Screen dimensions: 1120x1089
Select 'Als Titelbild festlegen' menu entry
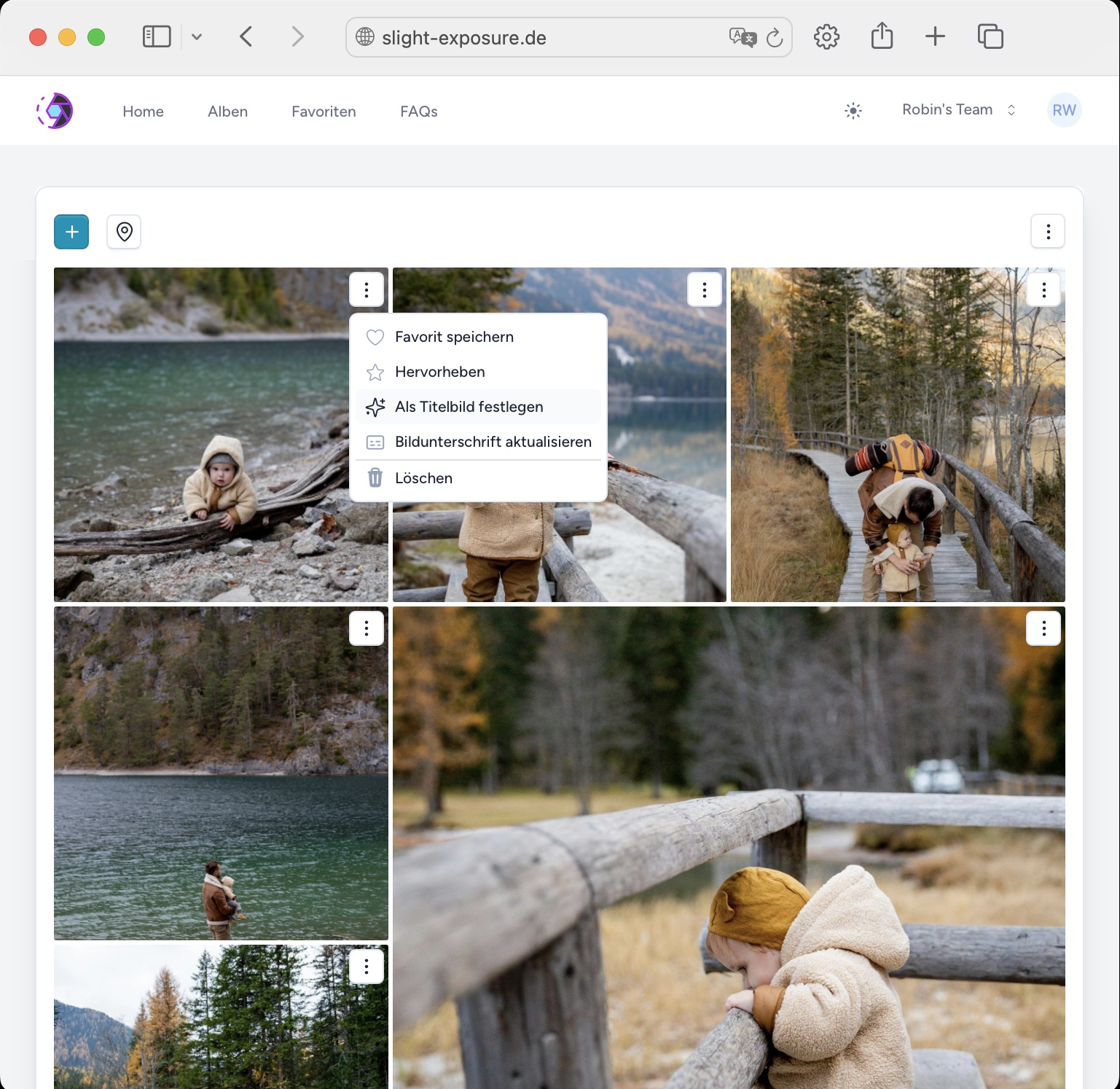coord(469,407)
